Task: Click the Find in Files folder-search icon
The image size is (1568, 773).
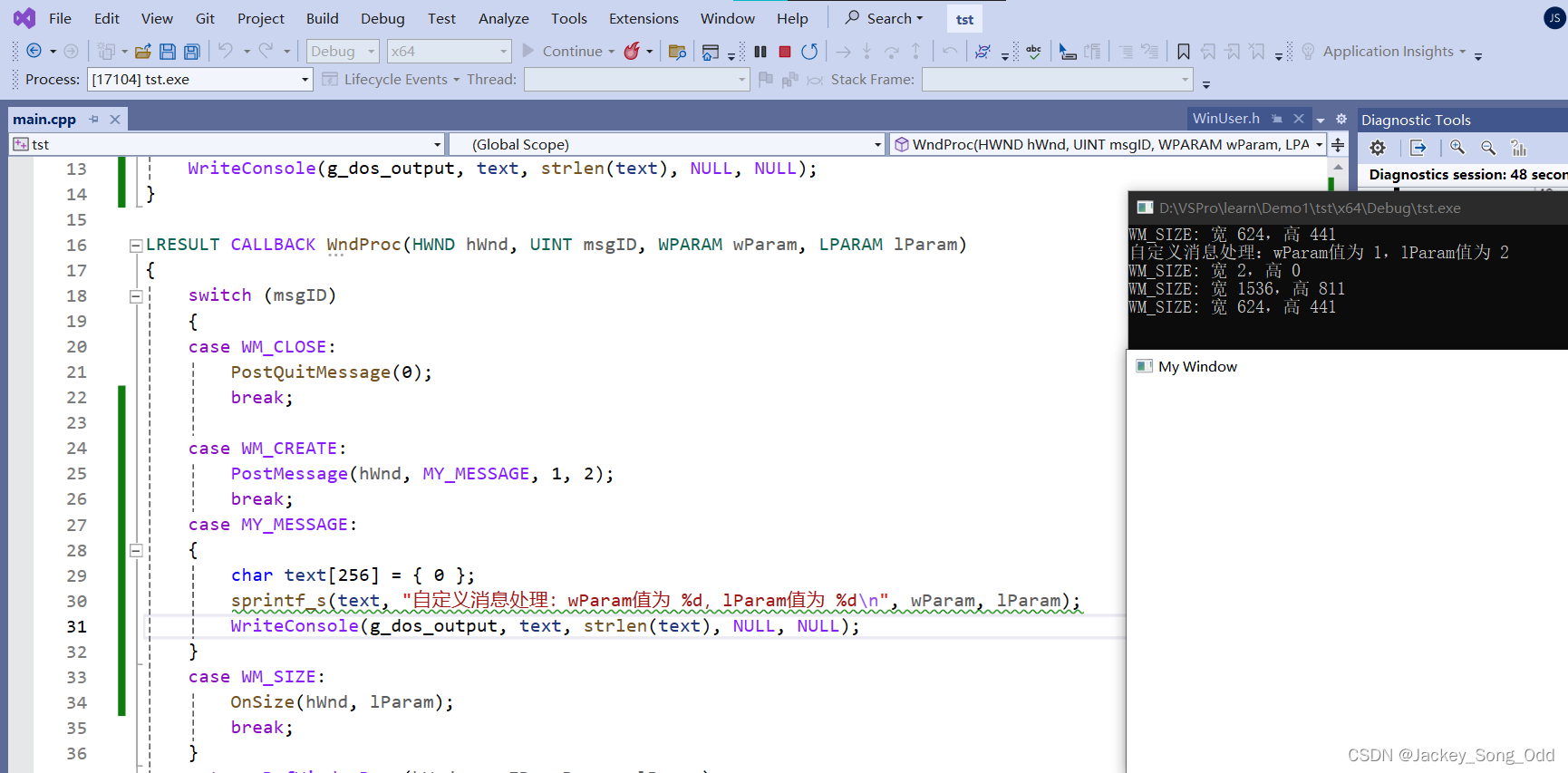Action: click(x=677, y=52)
